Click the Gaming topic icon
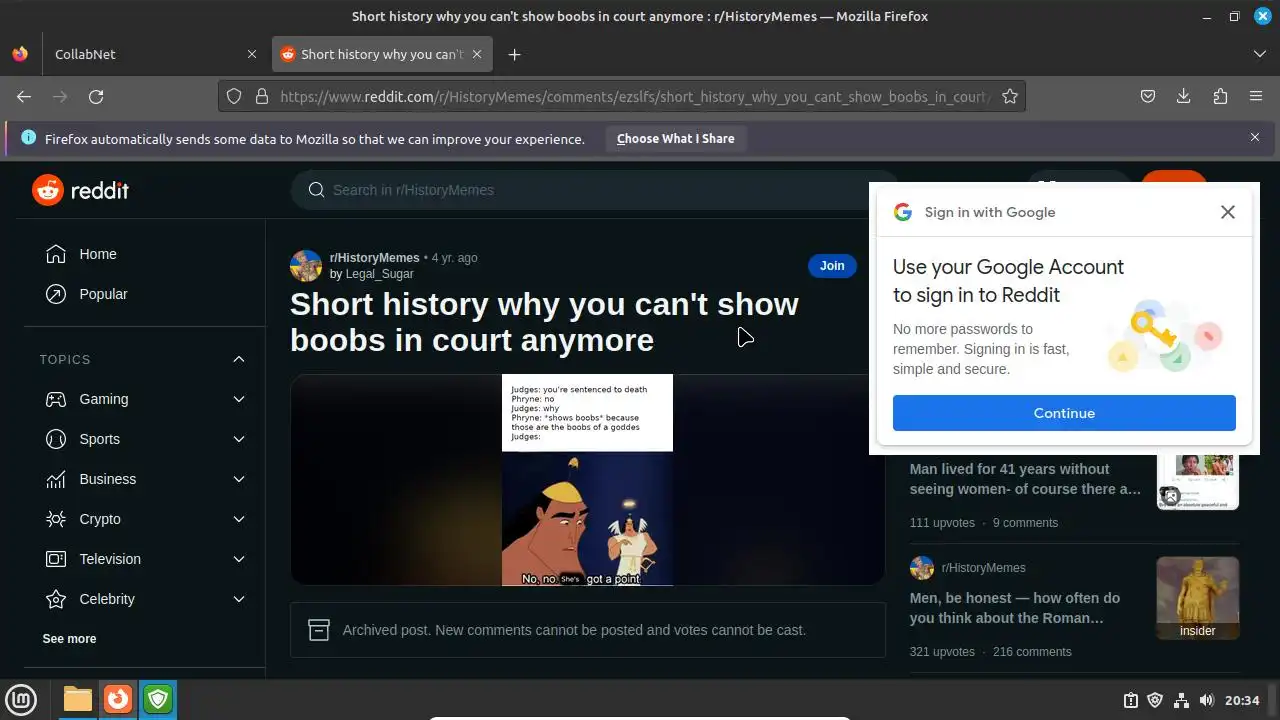 point(56,399)
